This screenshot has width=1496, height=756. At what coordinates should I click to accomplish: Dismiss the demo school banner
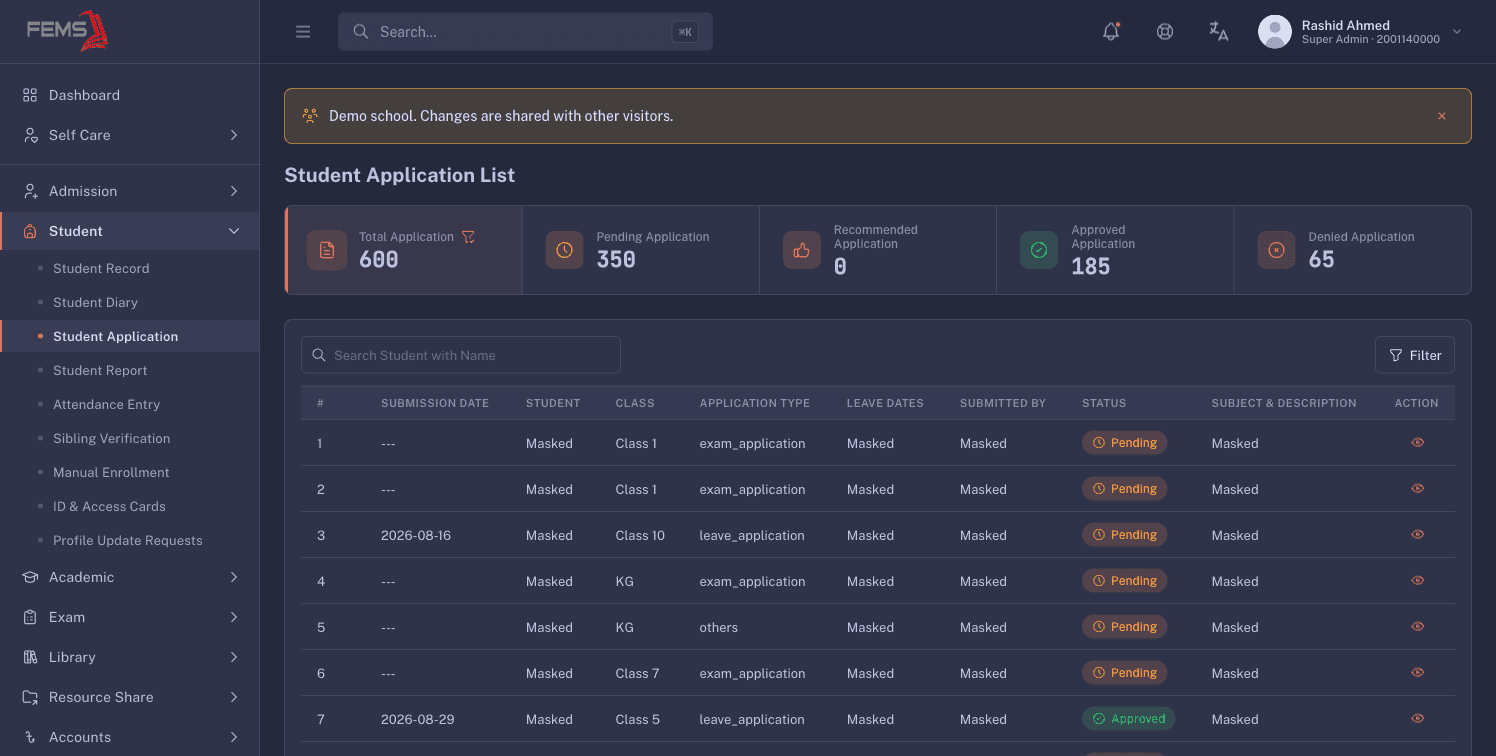[x=1442, y=116]
